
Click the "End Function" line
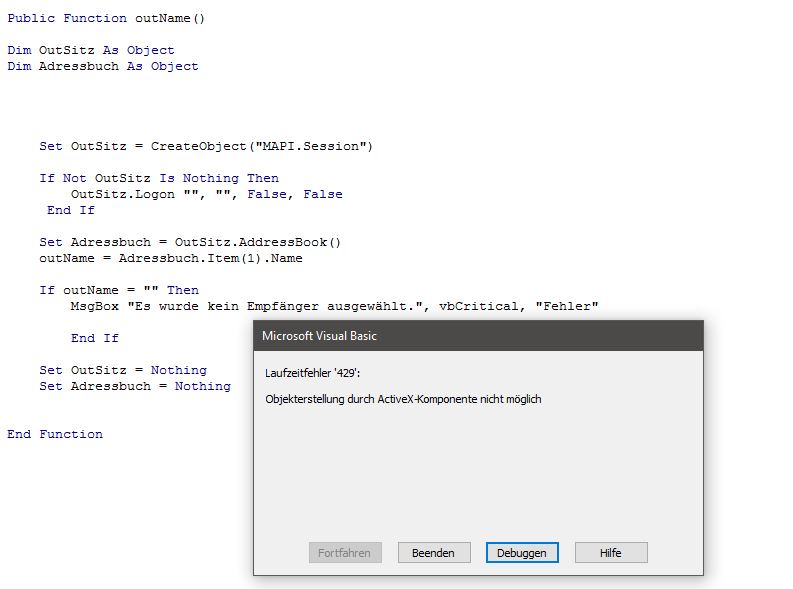pyautogui.click(x=55, y=434)
